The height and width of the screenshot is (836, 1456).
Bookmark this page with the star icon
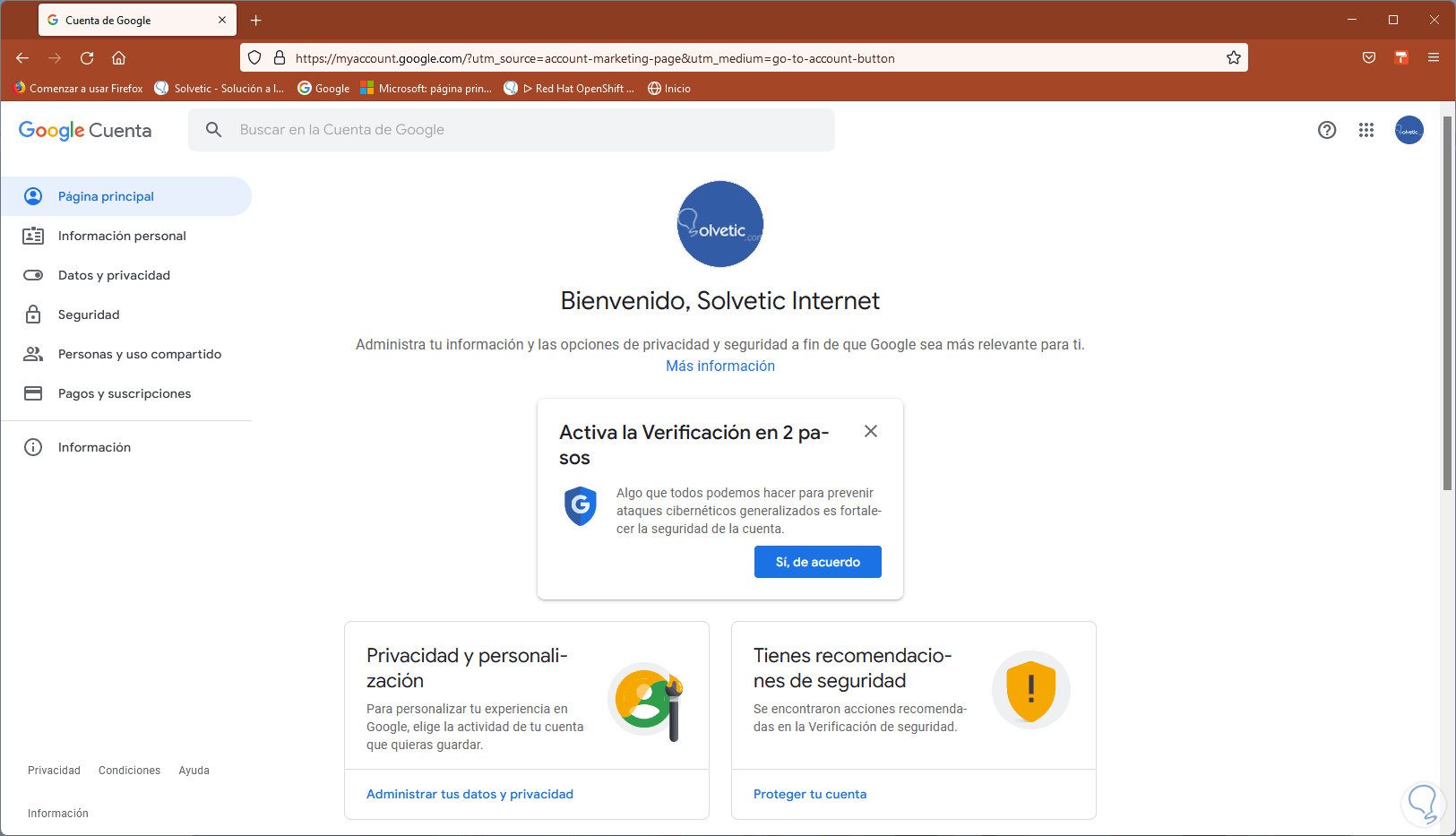coord(1234,58)
